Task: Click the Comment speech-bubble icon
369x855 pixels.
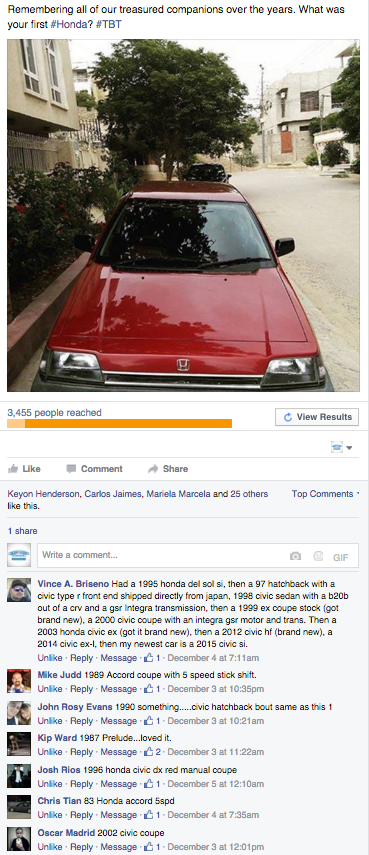Action: (71, 469)
